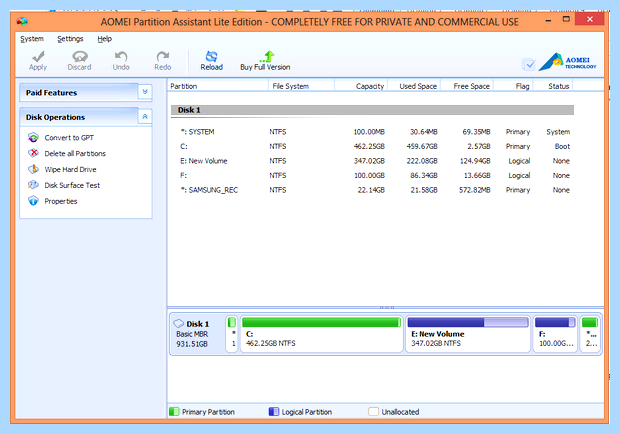Select the small system partition block in map
Image resolution: width=620 pixels, height=434 pixels.
click(232, 334)
